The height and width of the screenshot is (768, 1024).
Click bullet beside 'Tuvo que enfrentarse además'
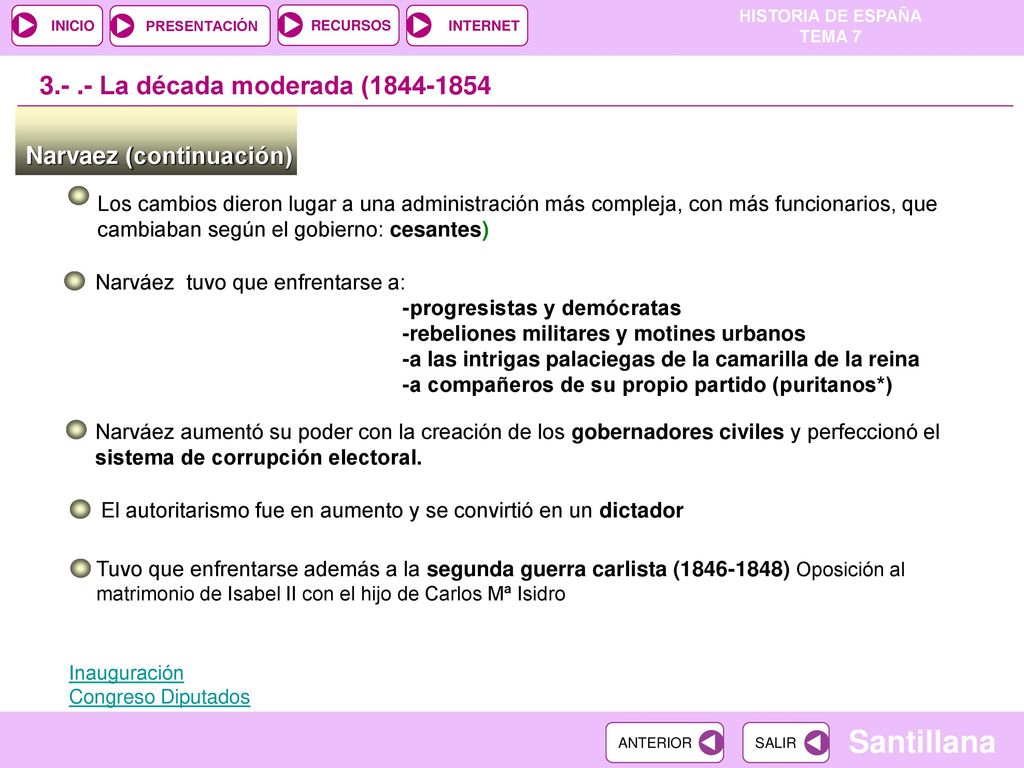[80, 568]
